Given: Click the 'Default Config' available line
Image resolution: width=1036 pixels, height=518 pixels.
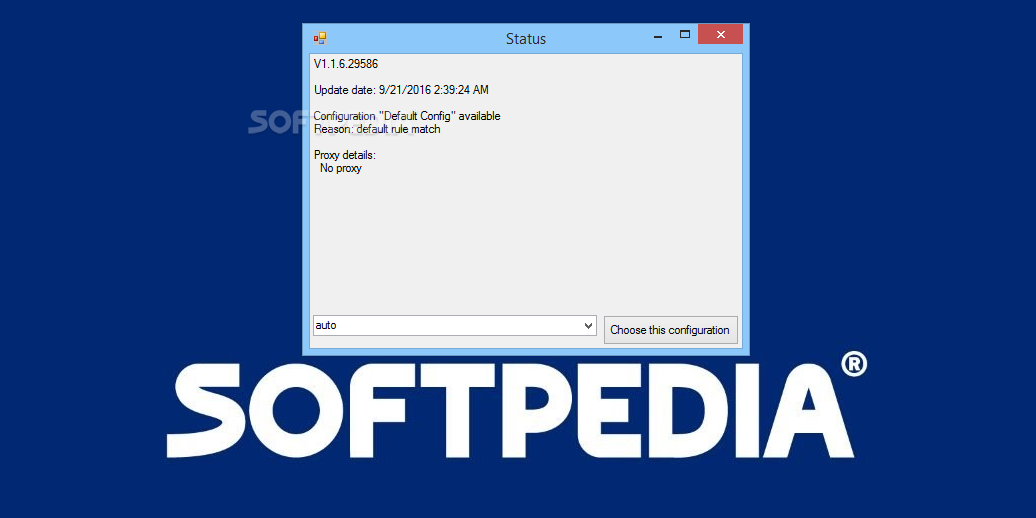Looking at the screenshot, I should (407, 116).
